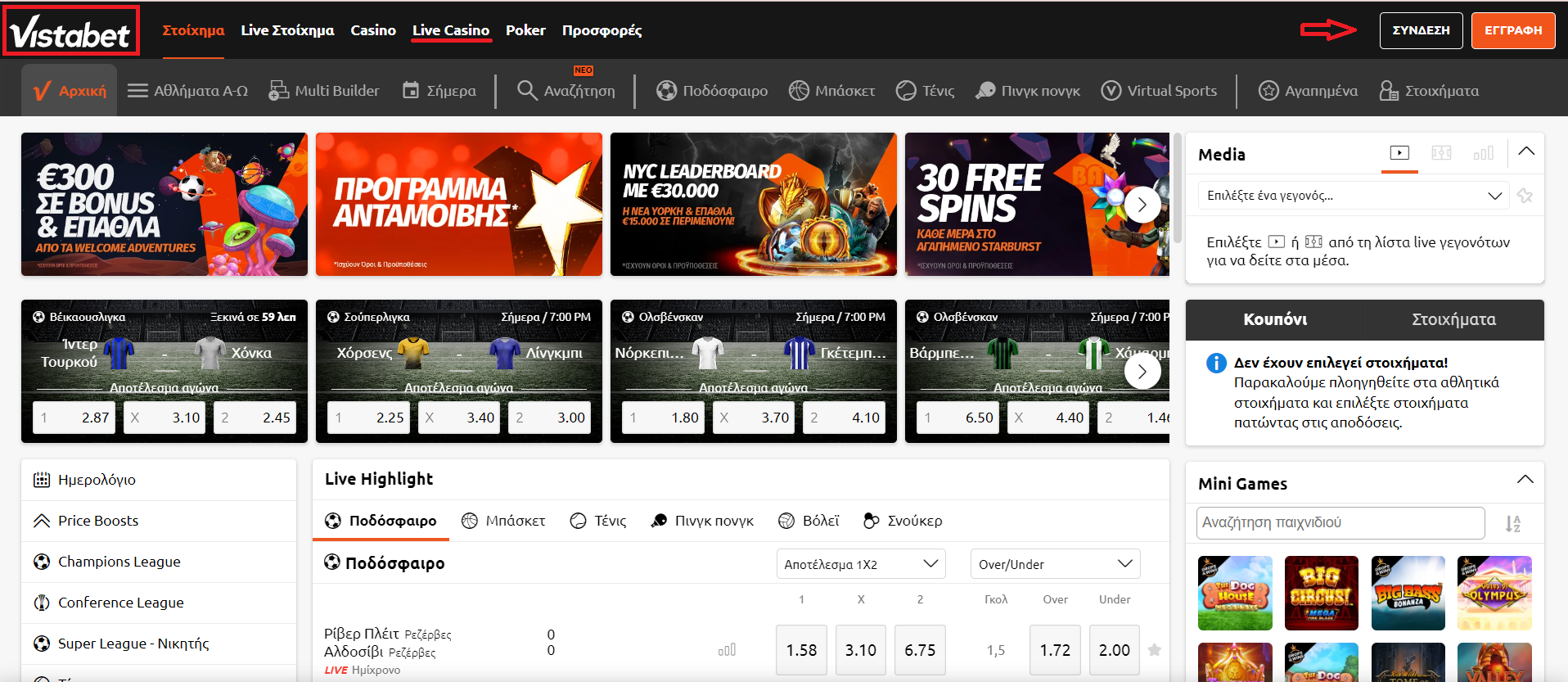Select Πινγκ πονγκ Live Highlight tab

point(702,521)
